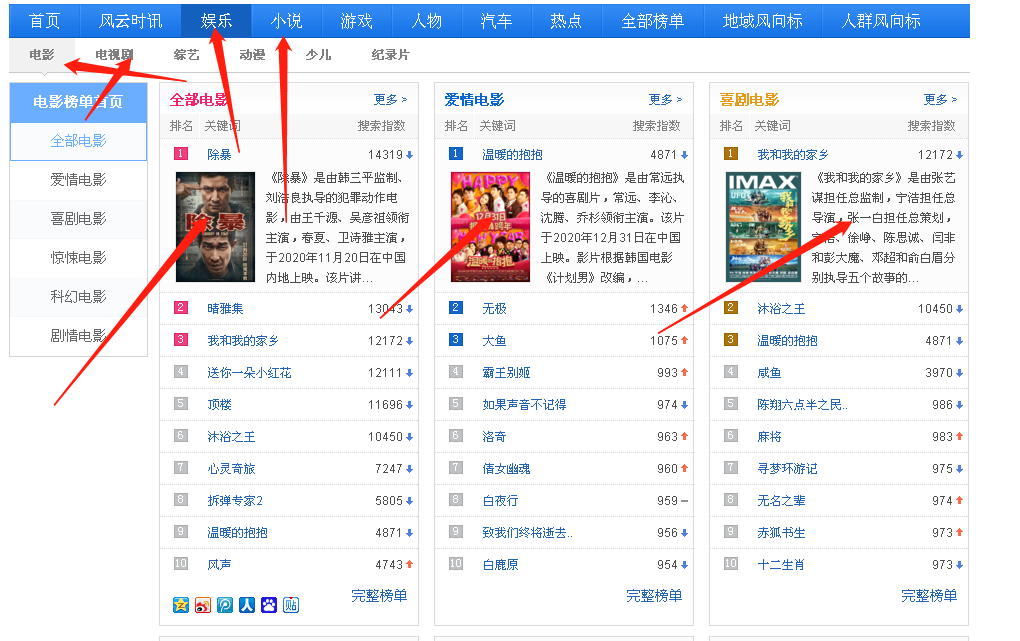Click the 除暴 movie poster
The image size is (1020, 641).
(x=213, y=228)
